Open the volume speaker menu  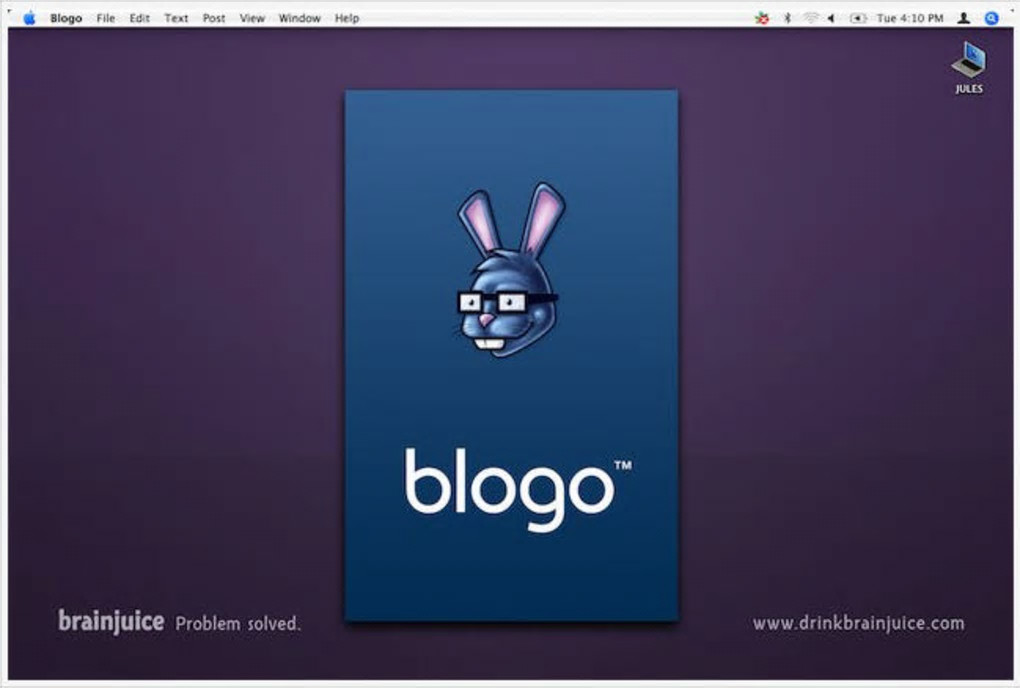click(x=831, y=18)
